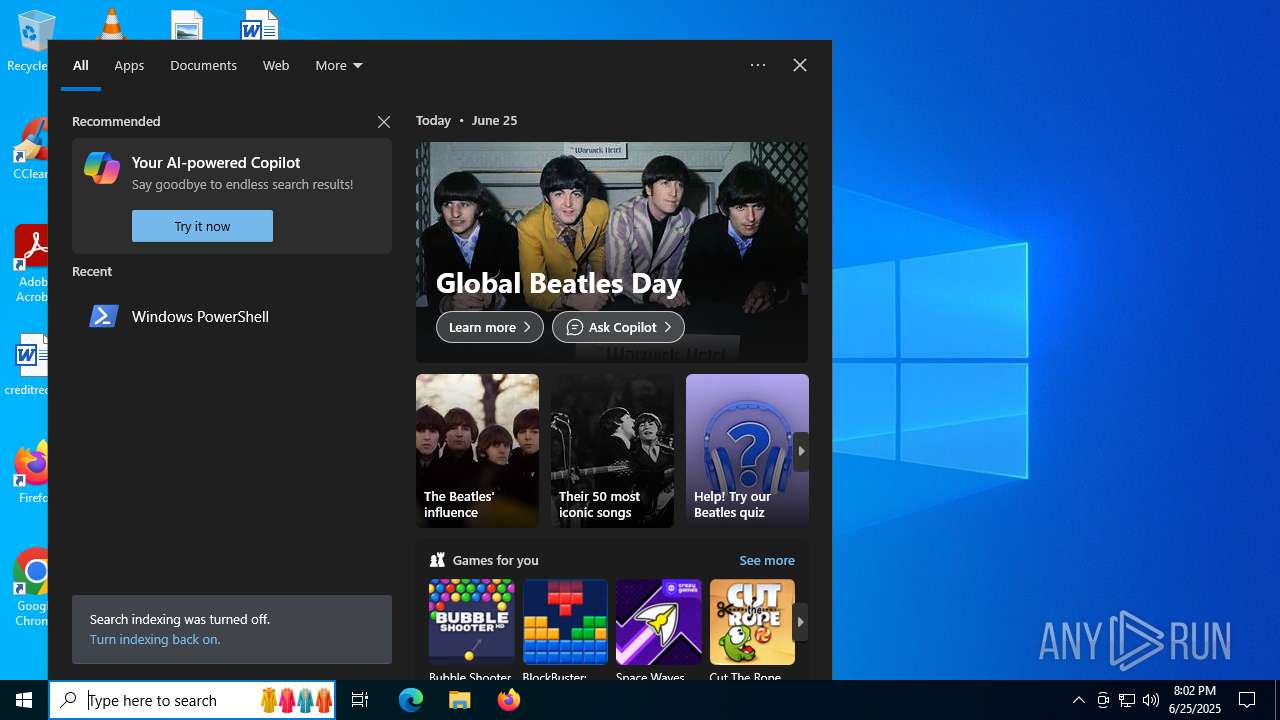
Task: Launch Microsoft Edge from the taskbar
Action: click(x=411, y=700)
